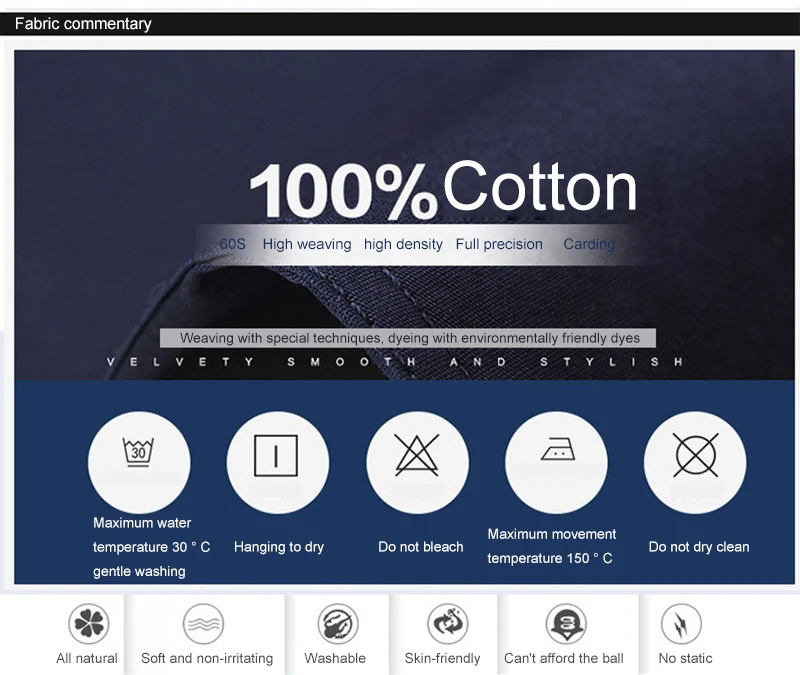Click the crossed-out triangle bleach icon
The image size is (800, 675).
[x=417, y=455]
